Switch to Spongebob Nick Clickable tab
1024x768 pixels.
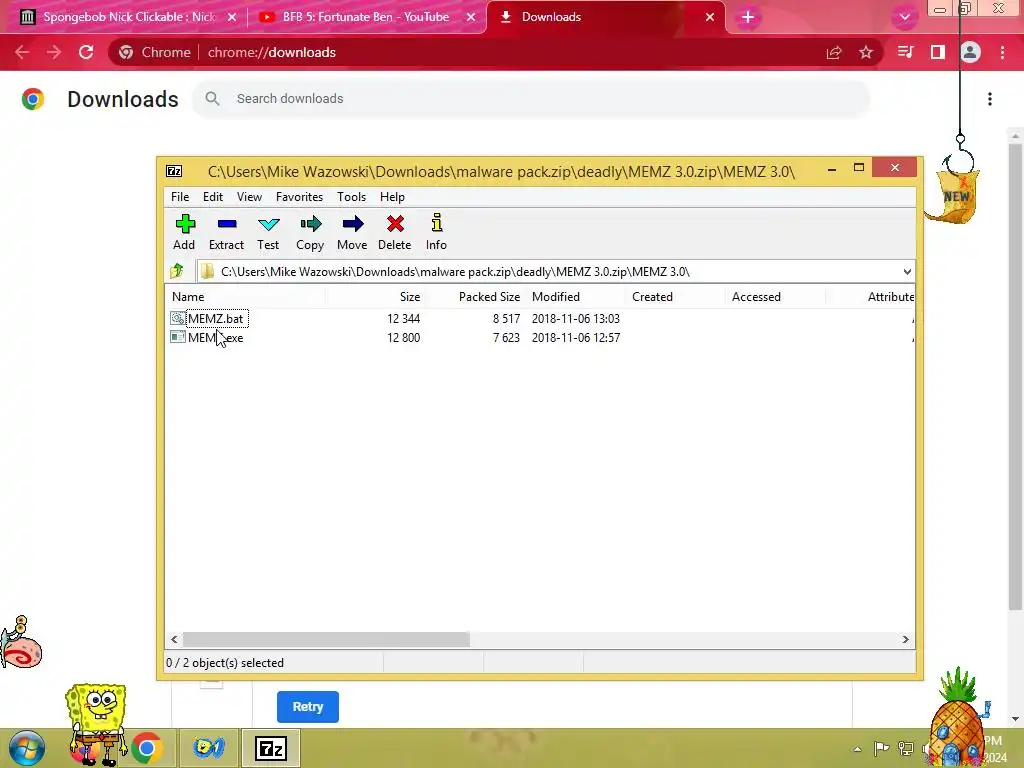(x=129, y=17)
